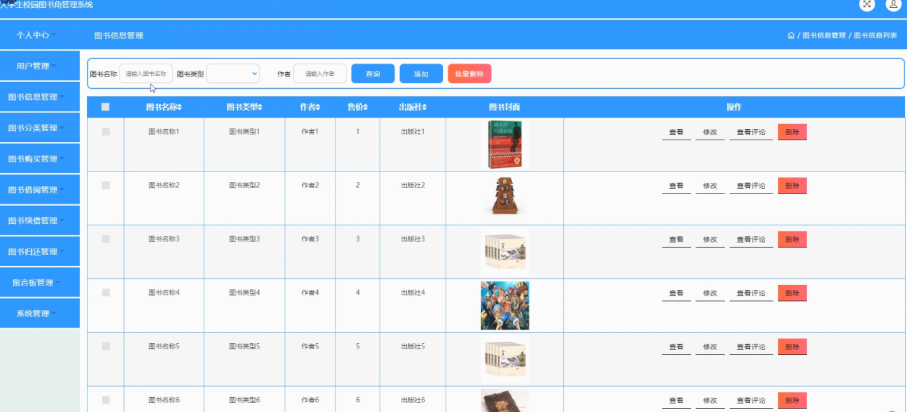Click 查看评论 for 图书名称2
Image resolution: width=907 pixels, height=412 pixels.
[751, 186]
